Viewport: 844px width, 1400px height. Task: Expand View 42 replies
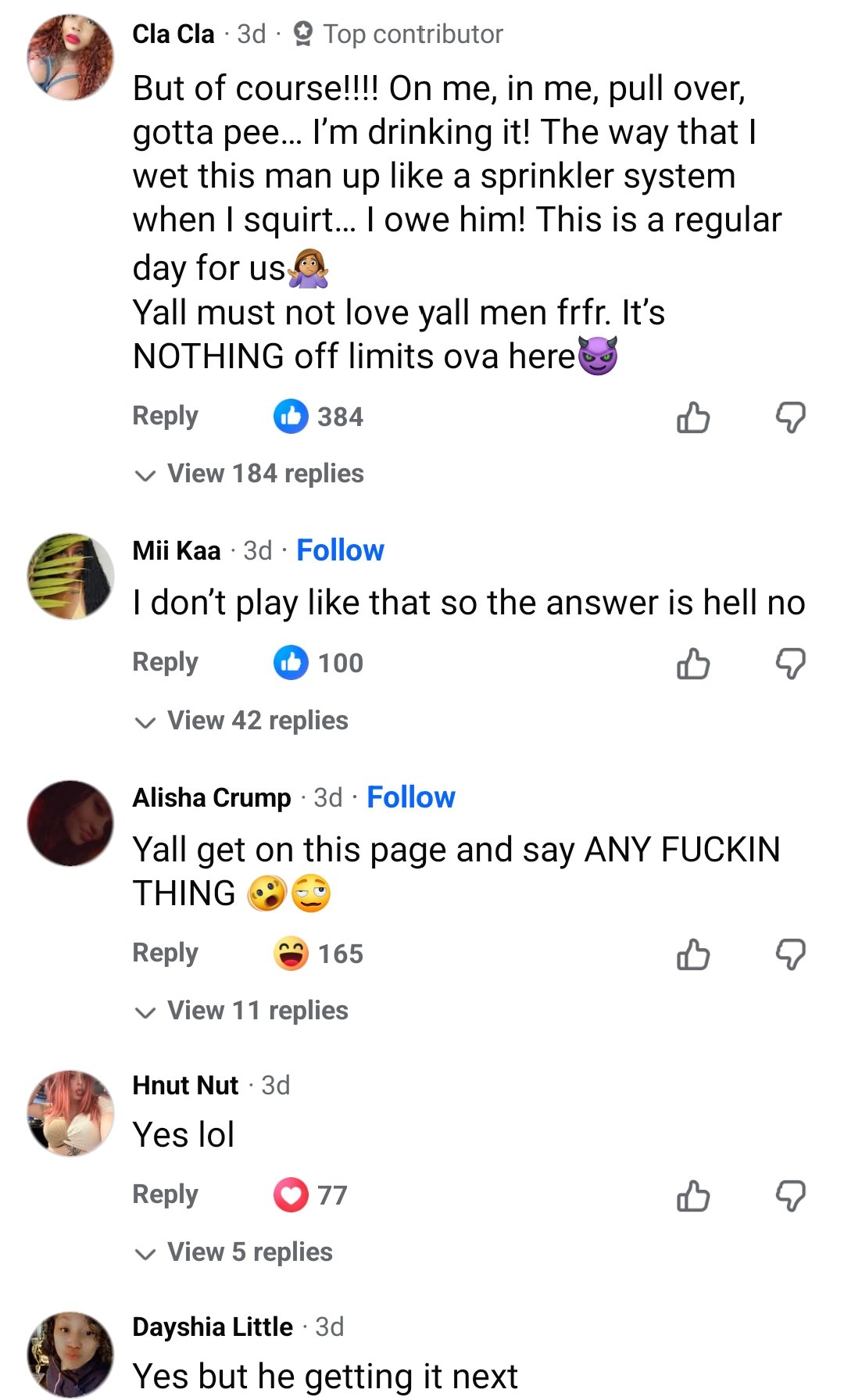pyautogui.click(x=241, y=721)
